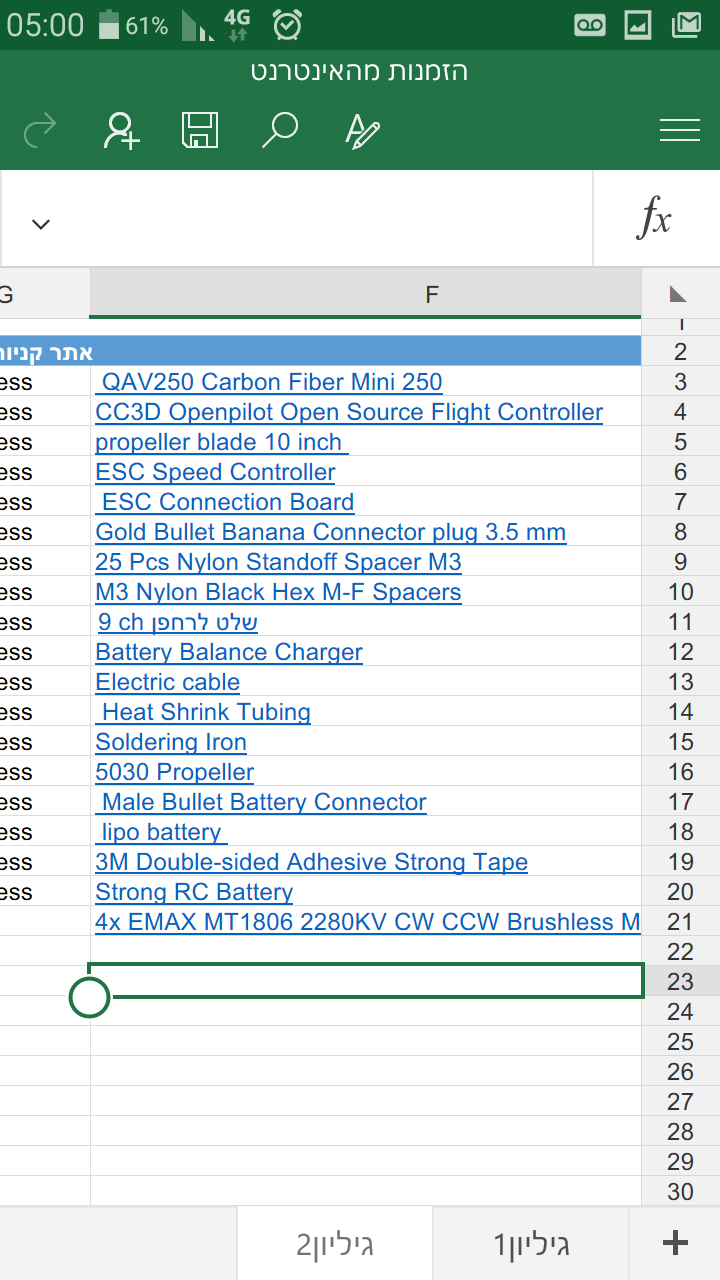Expand the formula bar chevron
This screenshot has height=1280, width=720.
(x=40, y=223)
